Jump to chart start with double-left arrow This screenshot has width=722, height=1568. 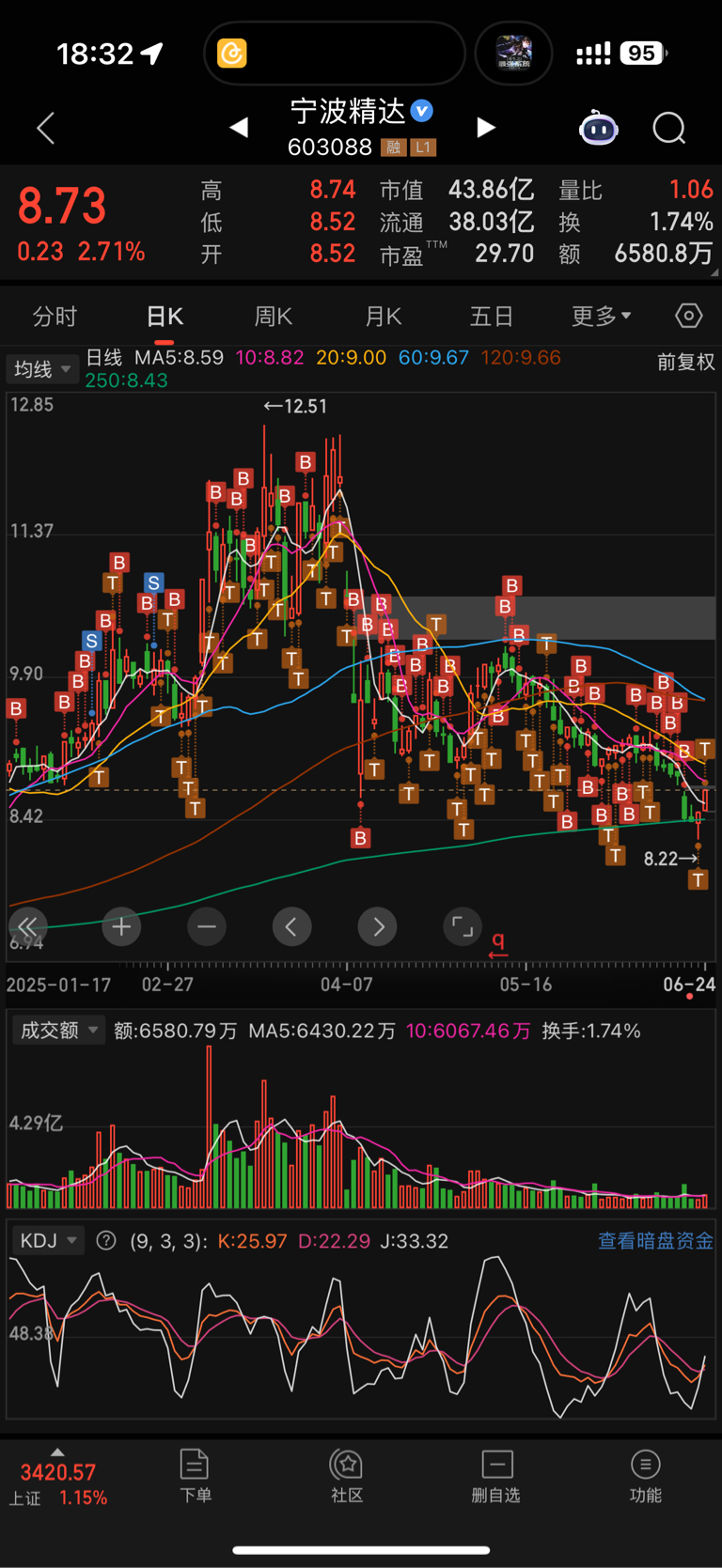[27, 926]
